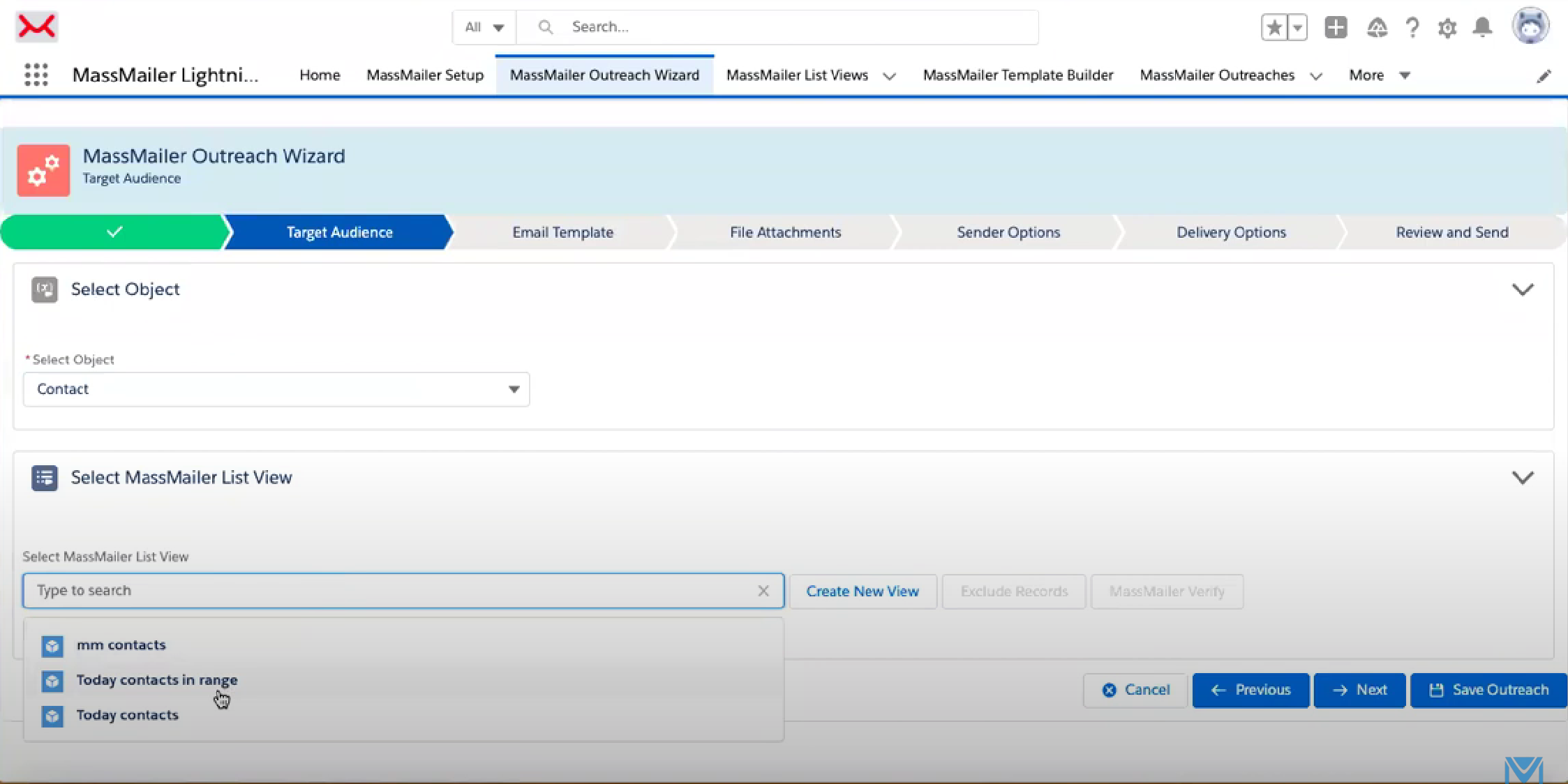Viewport: 1568px width, 784px height.
Task: Click the icon beside Today contacts
Action: coord(52,716)
